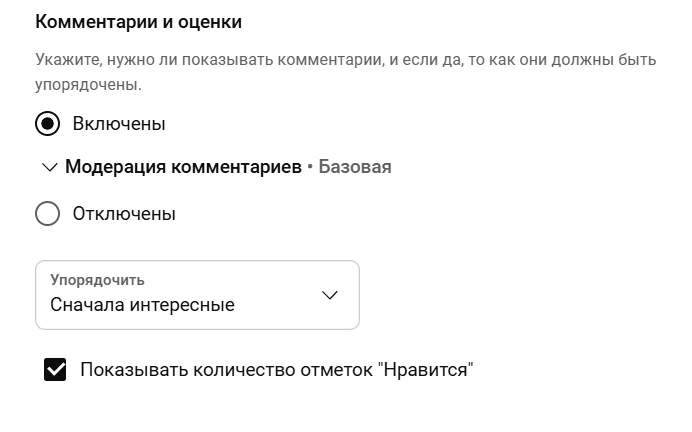Uncheck the black checkmark box
Screen dimensions: 692x432
(55, 370)
